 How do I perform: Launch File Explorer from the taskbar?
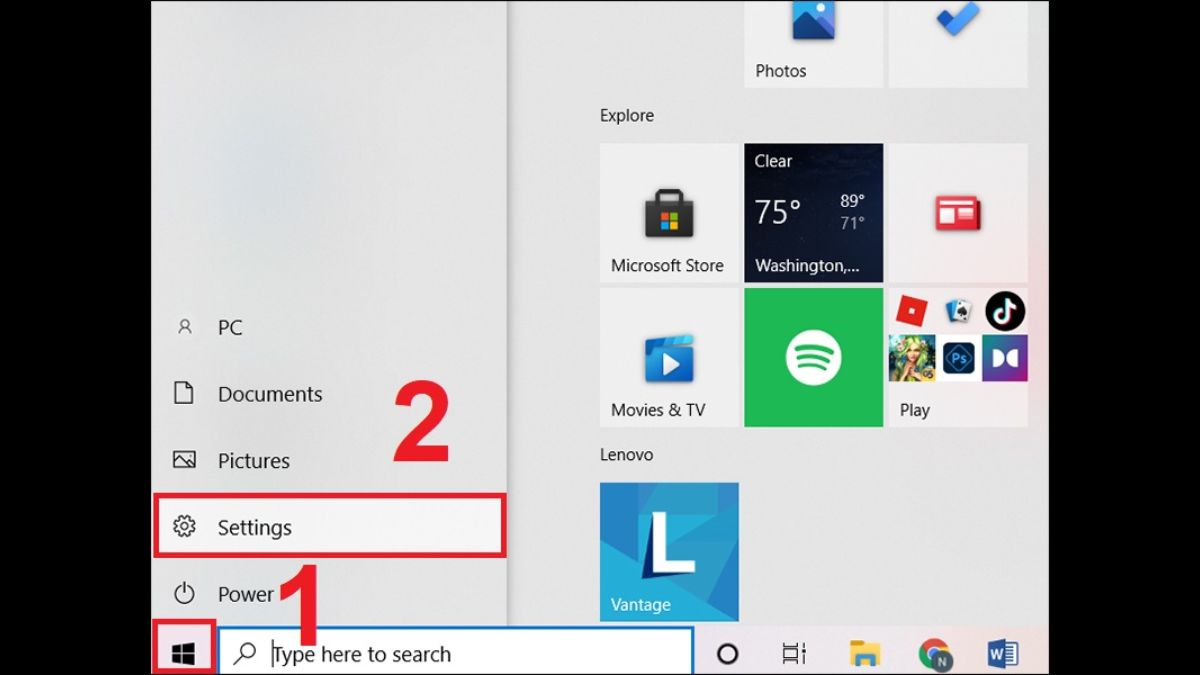point(864,654)
